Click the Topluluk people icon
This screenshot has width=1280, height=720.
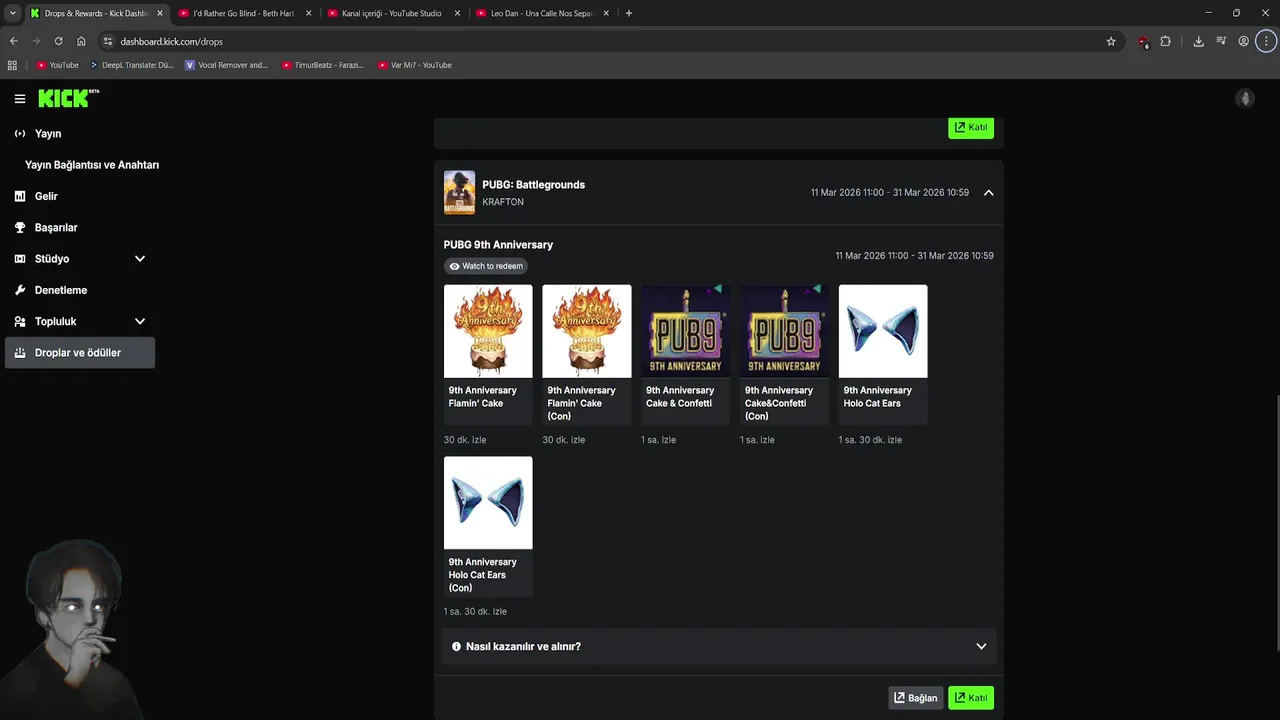[20, 321]
